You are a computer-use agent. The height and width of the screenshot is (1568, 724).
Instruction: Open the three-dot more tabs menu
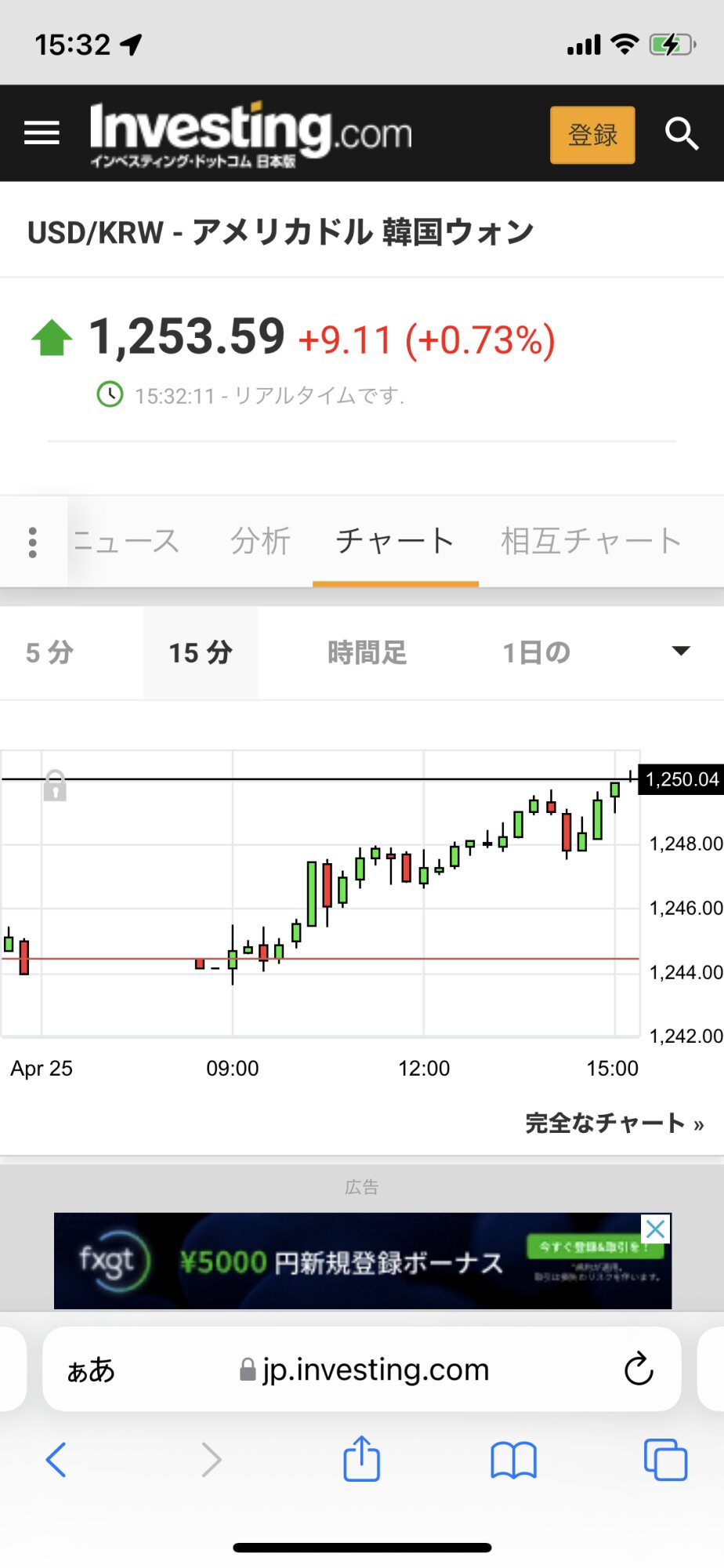click(x=33, y=542)
